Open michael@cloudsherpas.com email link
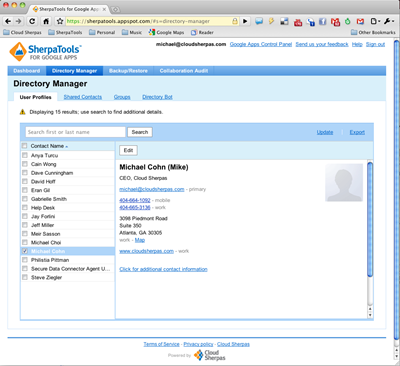Image resolution: width=400 pixels, height=366 pixels. 152,189
